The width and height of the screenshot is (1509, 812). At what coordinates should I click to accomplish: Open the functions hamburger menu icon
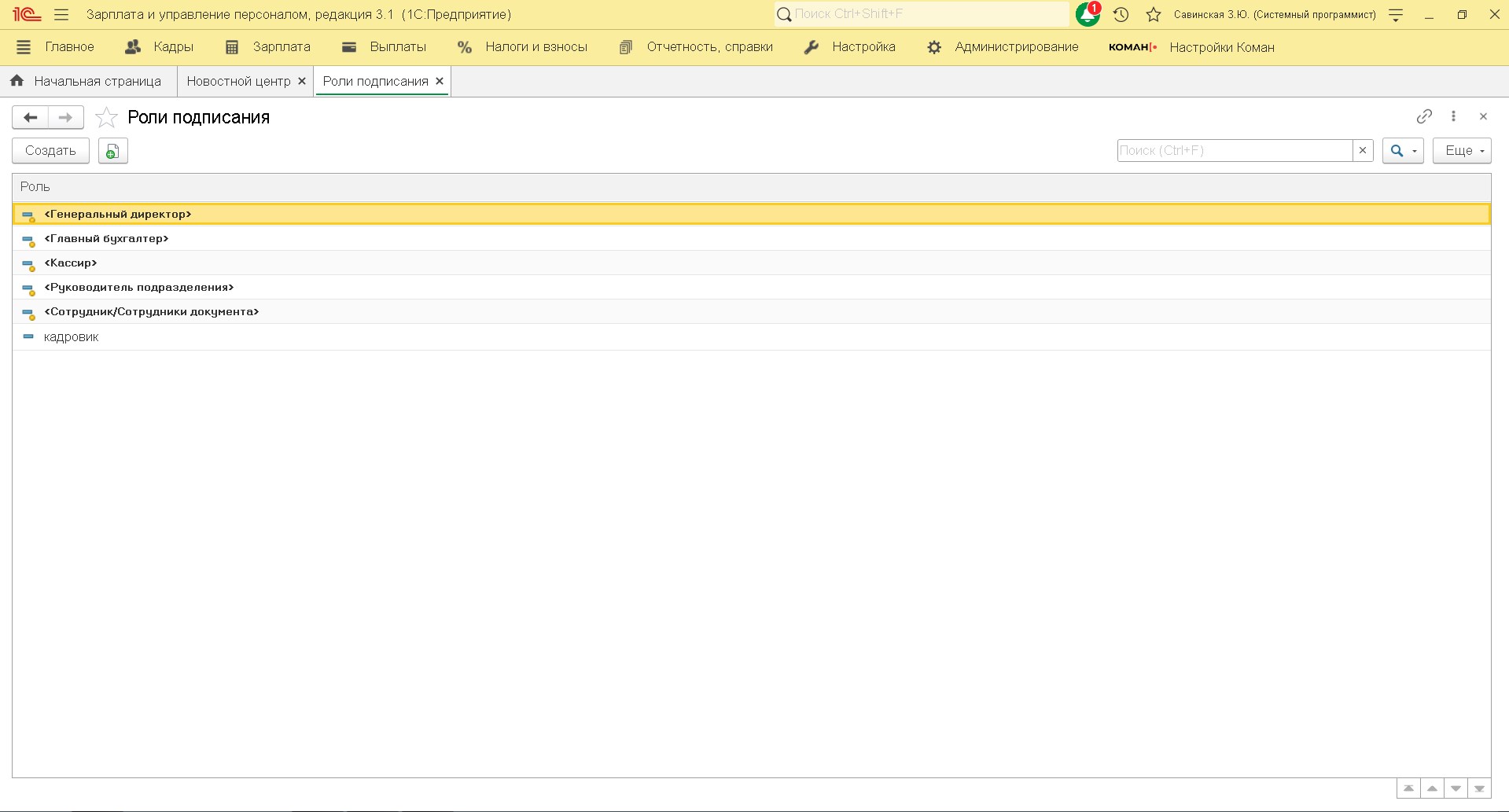[x=61, y=14]
